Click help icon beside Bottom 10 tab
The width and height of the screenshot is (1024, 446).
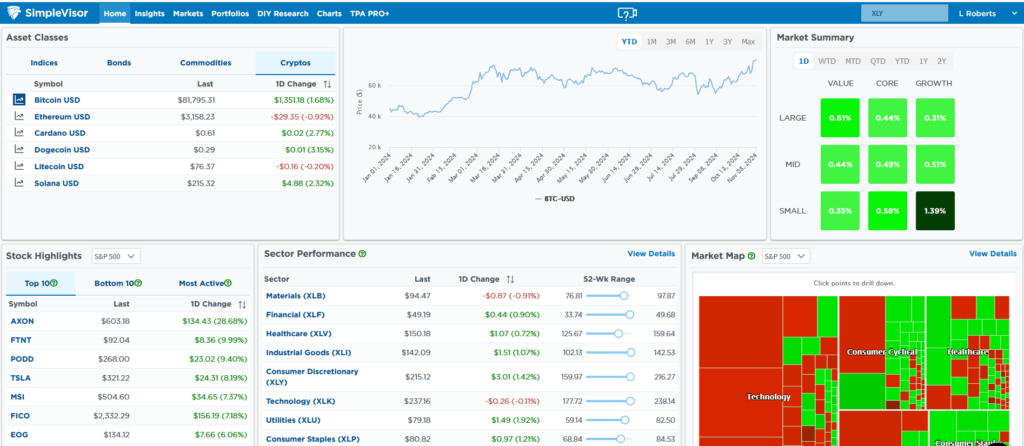pos(138,283)
